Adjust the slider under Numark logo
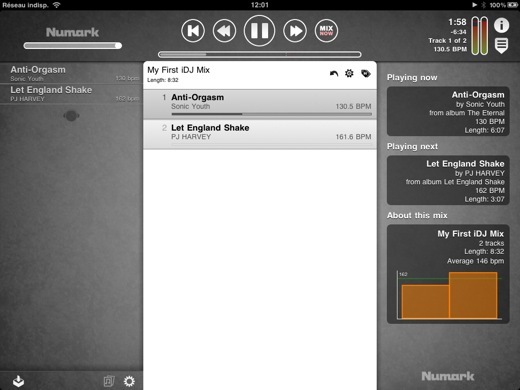The width and height of the screenshot is (520, 390). coord(73,46)
